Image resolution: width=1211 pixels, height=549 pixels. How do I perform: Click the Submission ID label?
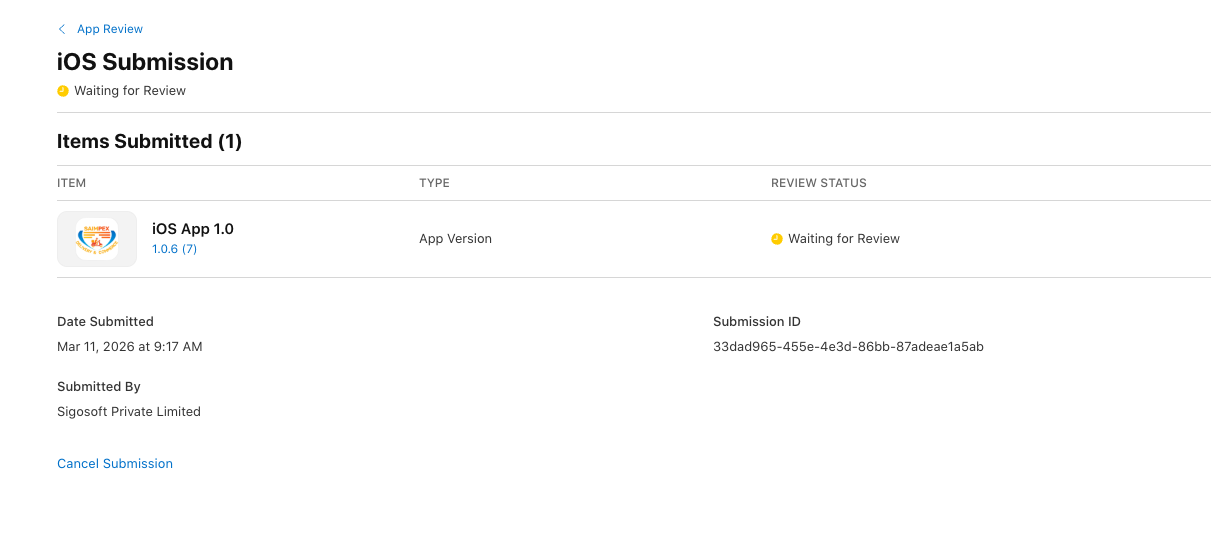(756, 322)
